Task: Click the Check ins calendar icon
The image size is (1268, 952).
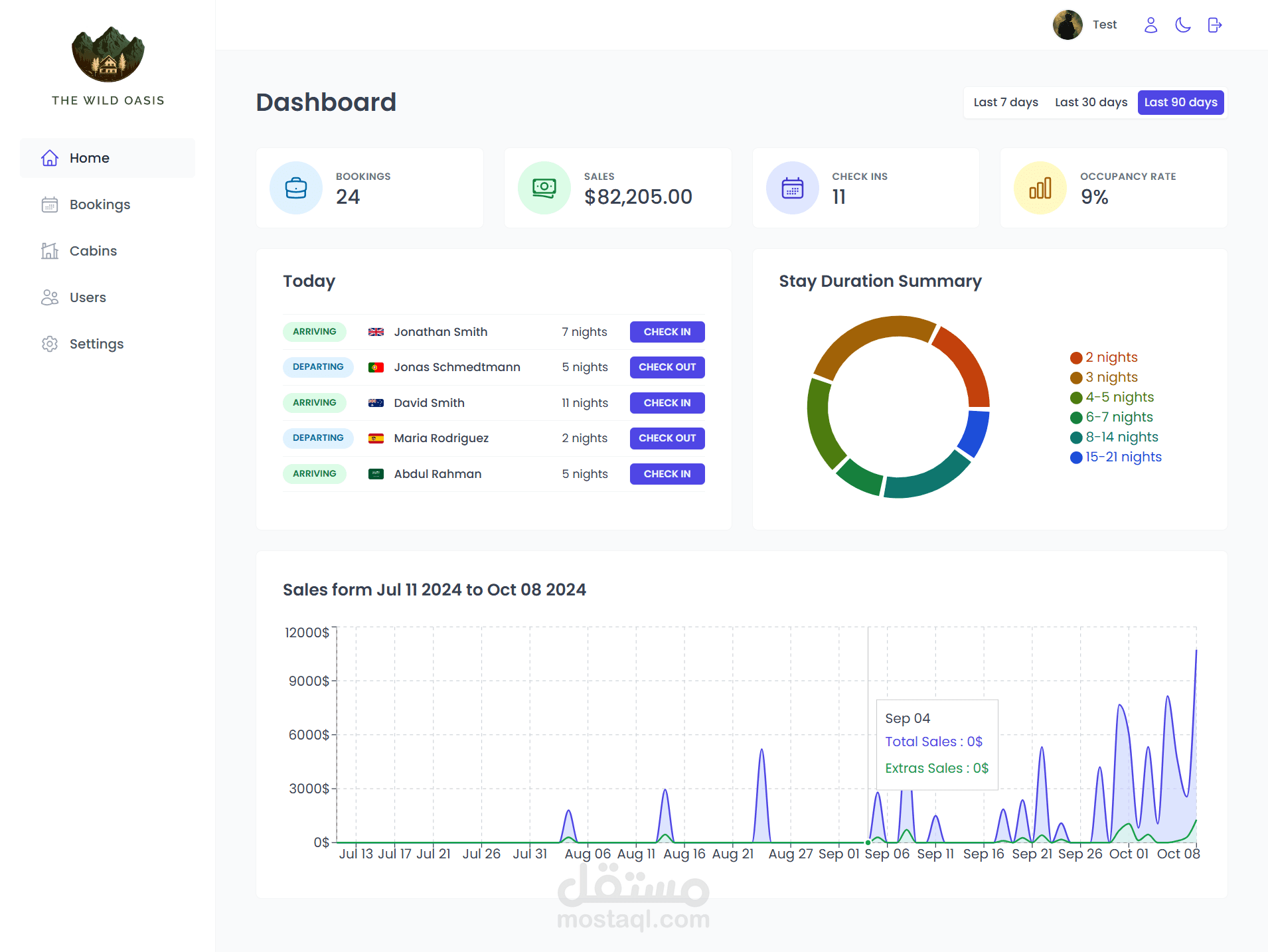Action: click(x=793, y=188)
